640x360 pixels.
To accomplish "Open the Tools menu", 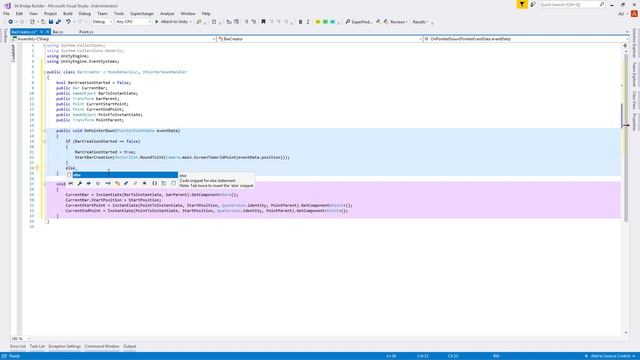I will click(x=119, y=13).
